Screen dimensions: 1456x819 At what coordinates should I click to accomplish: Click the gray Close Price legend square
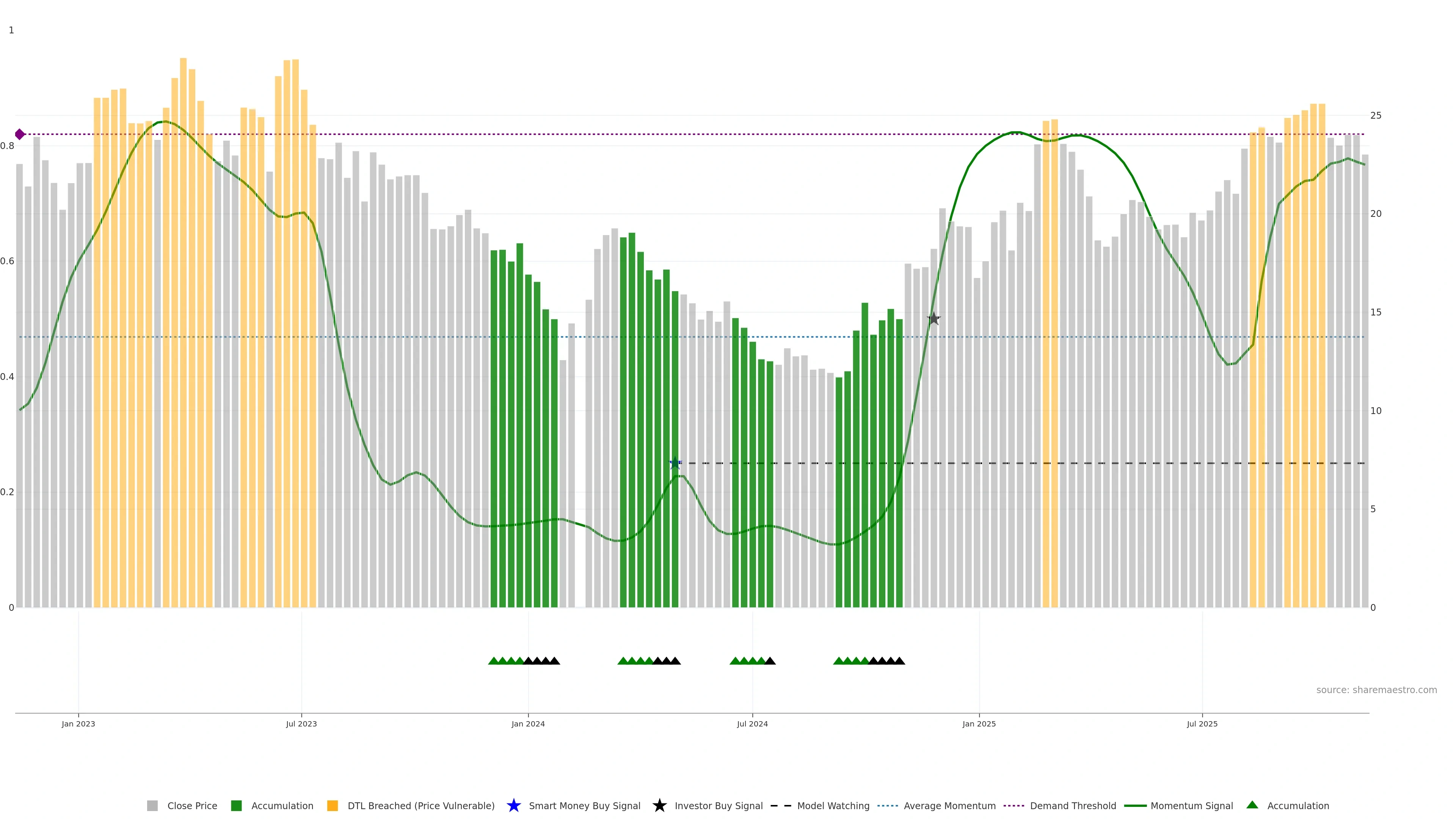click(152, 806)
